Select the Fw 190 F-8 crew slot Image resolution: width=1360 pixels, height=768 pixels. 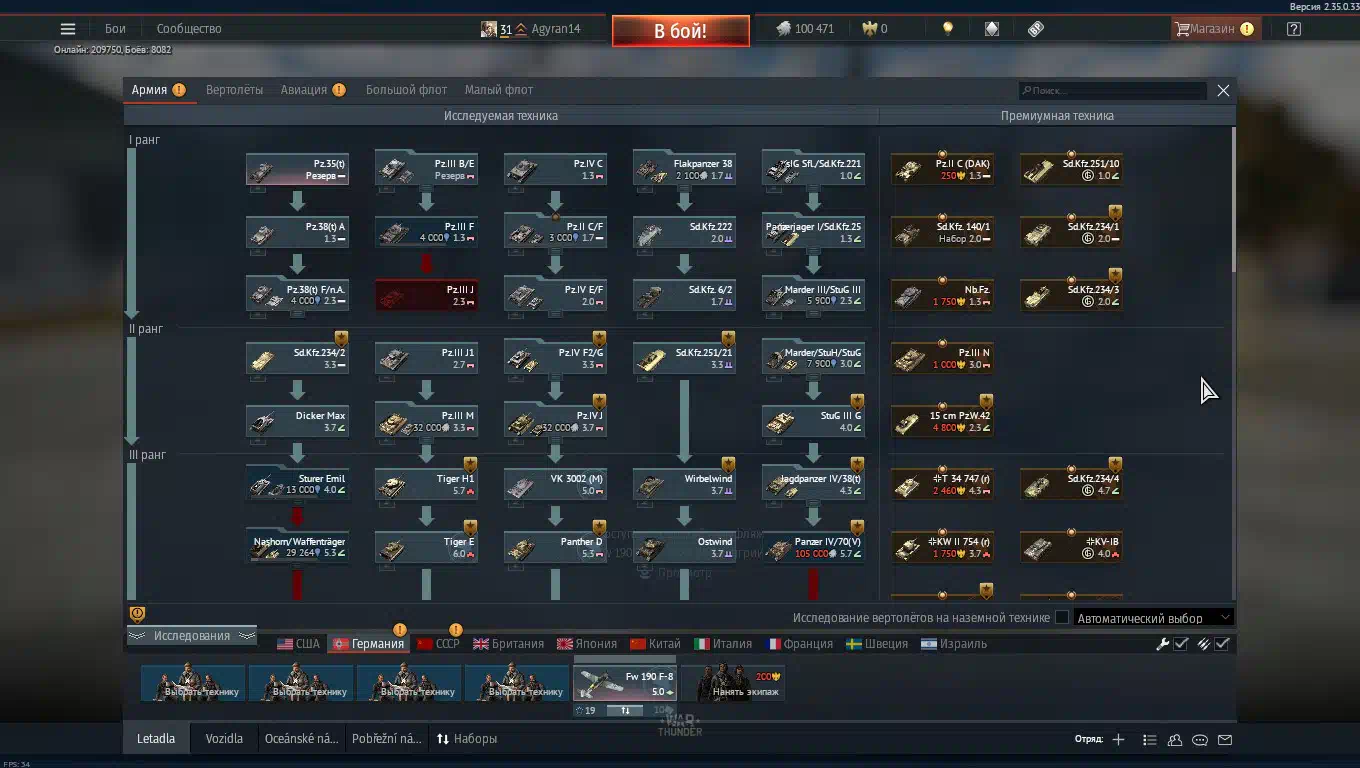tap(625, 684)
